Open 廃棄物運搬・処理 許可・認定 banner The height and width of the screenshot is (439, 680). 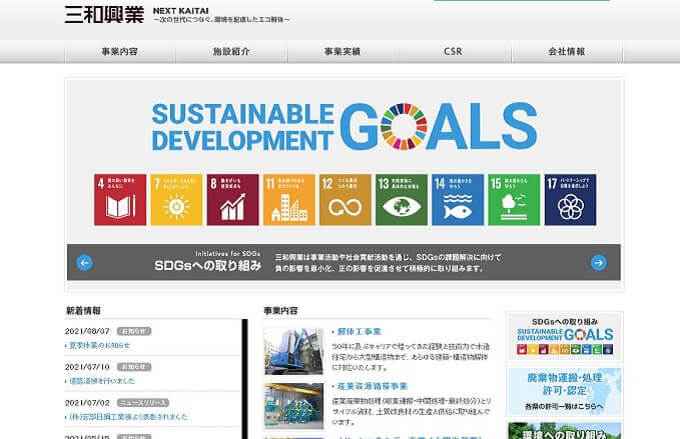tap(565, 391)
